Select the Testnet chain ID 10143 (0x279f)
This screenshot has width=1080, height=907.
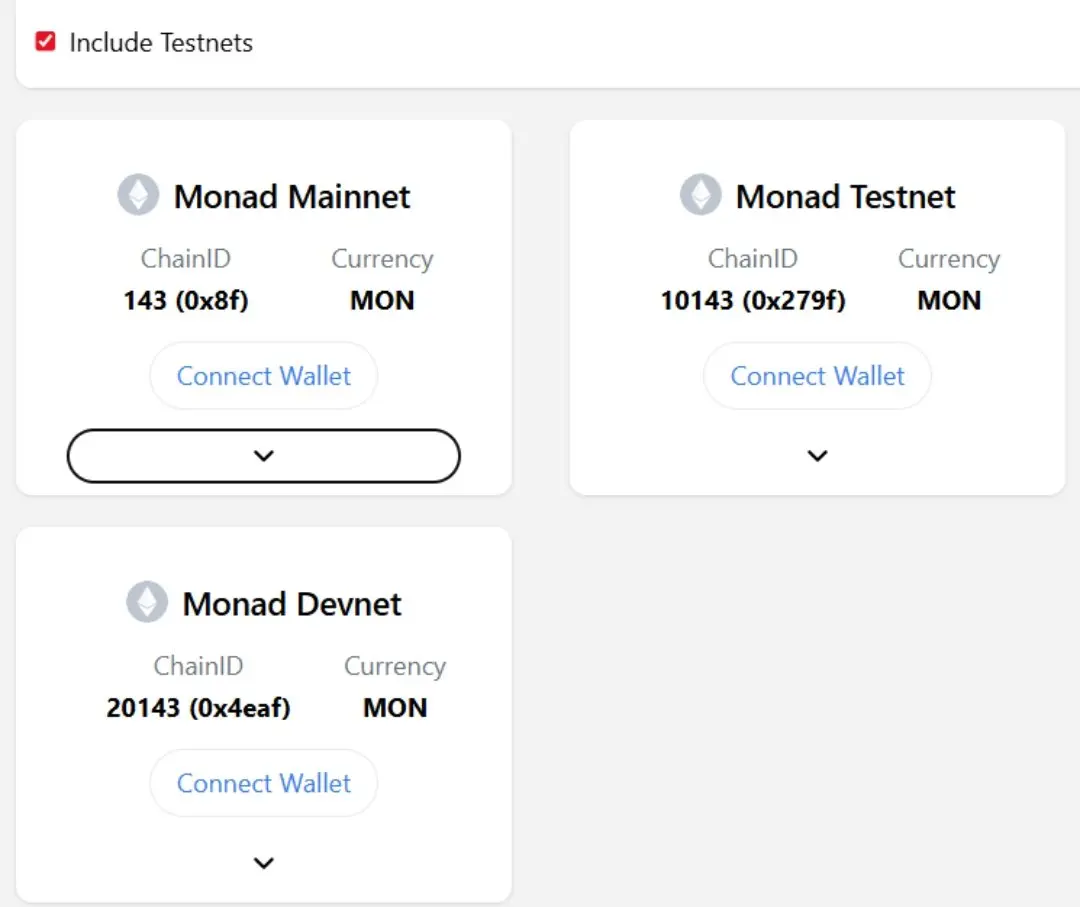[x=753, y=301]
